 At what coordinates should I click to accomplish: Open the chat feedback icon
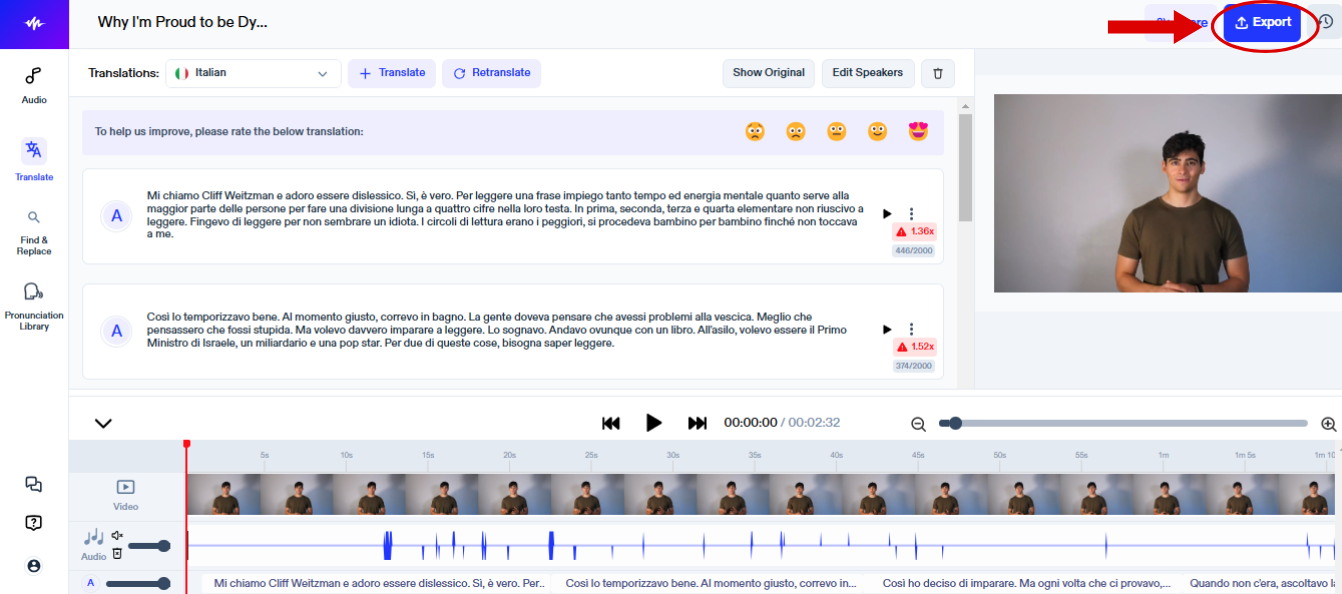(x=34, y=484)
